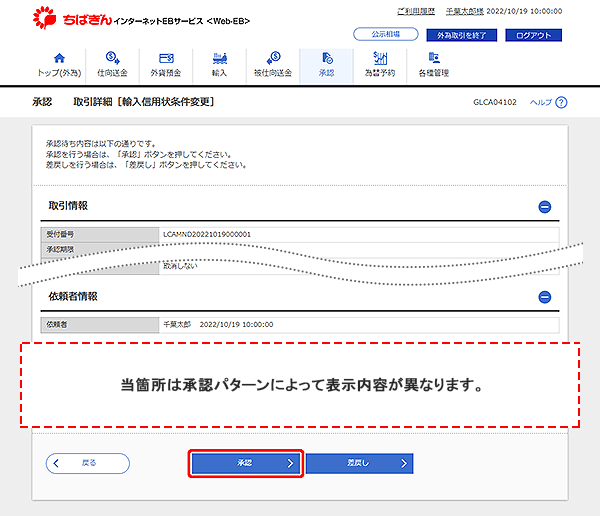
Task: Click the help question mark icon
Action: 561,103
